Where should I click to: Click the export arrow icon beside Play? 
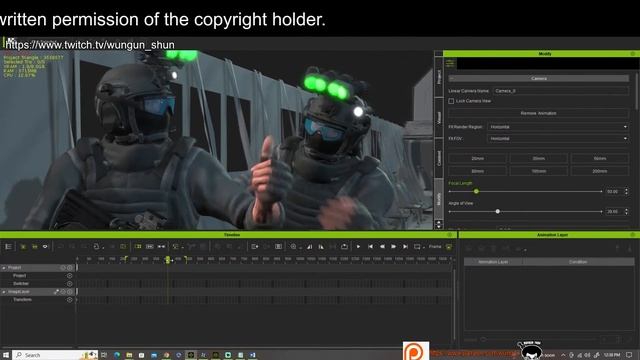(x=344, y=247)
